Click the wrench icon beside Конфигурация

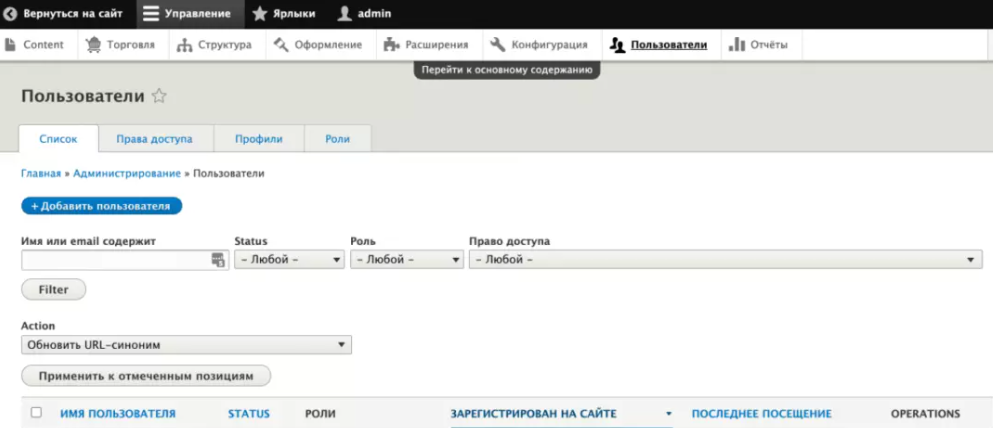(498, 44)
